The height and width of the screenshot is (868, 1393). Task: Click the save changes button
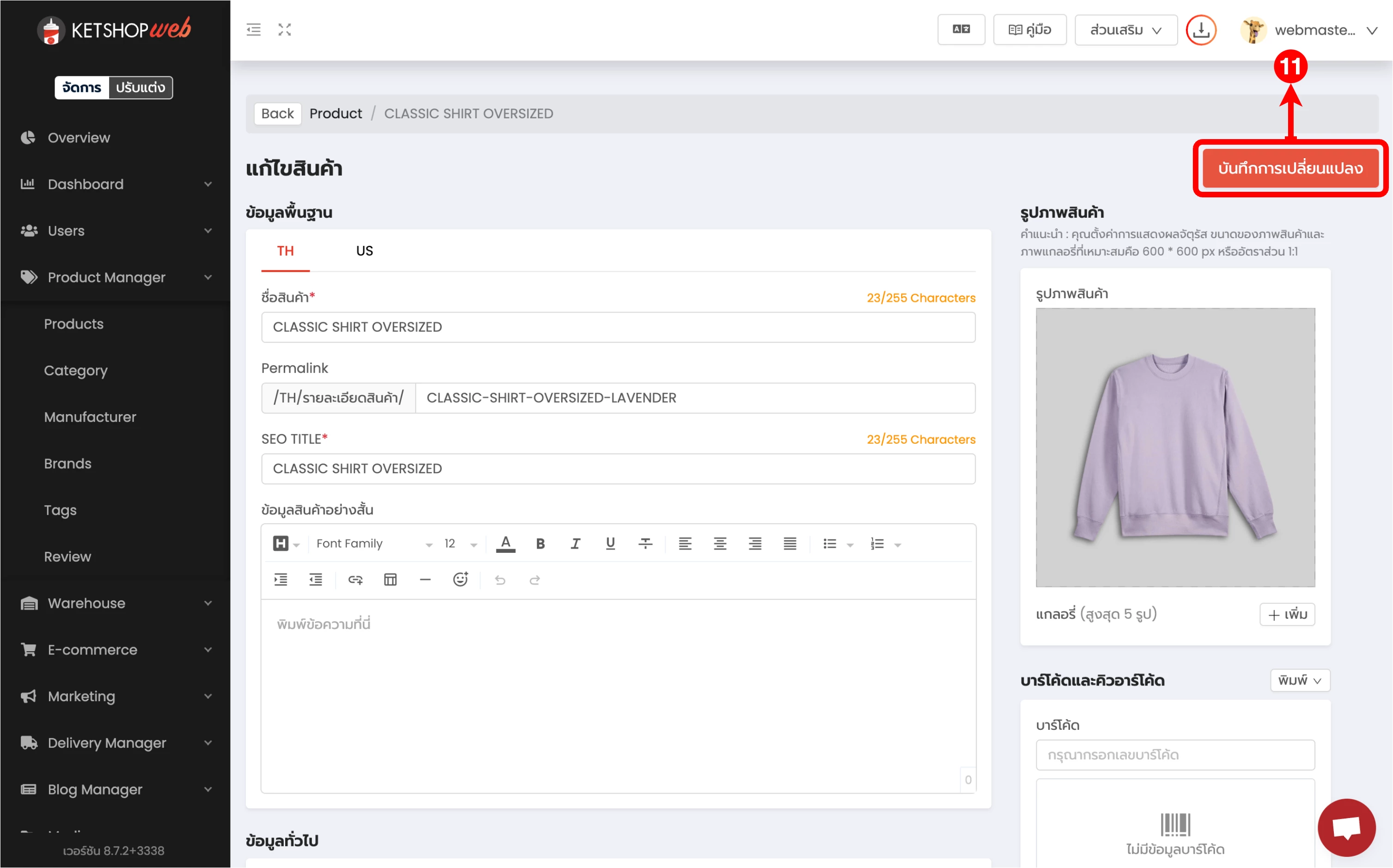[1290, 168]
